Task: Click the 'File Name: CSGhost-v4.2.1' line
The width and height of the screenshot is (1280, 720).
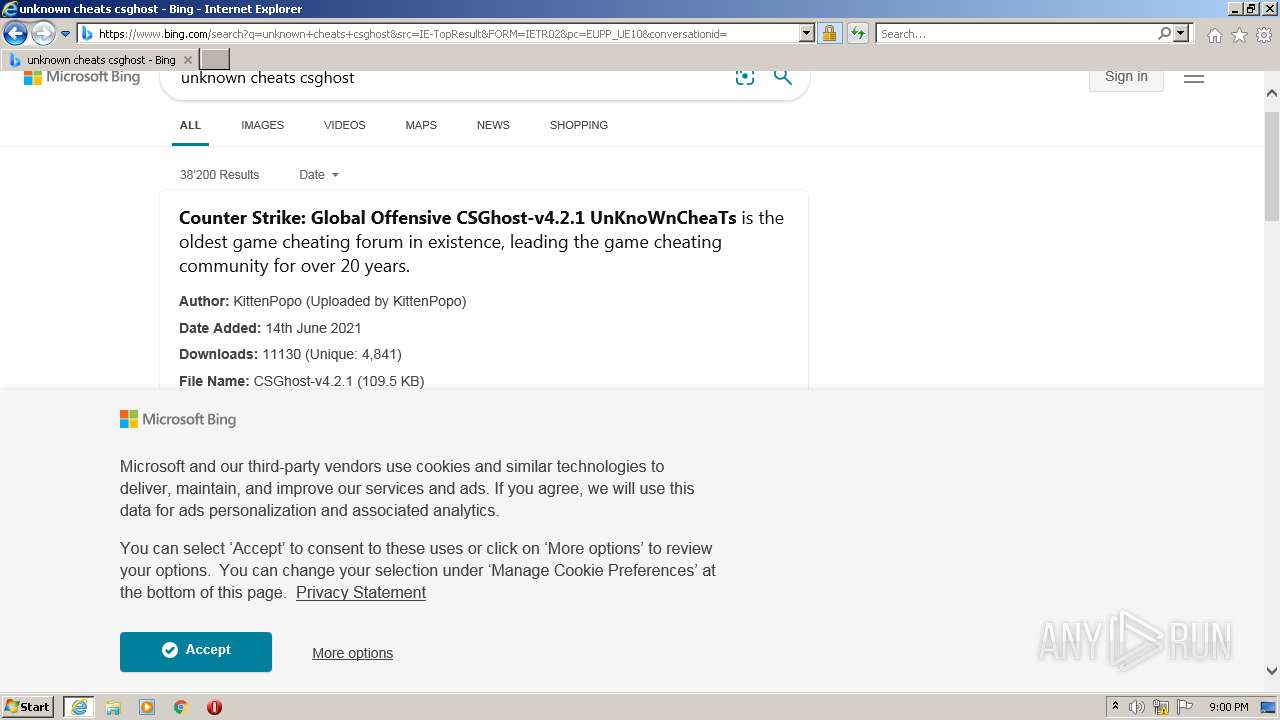Action: pos(301,381)
